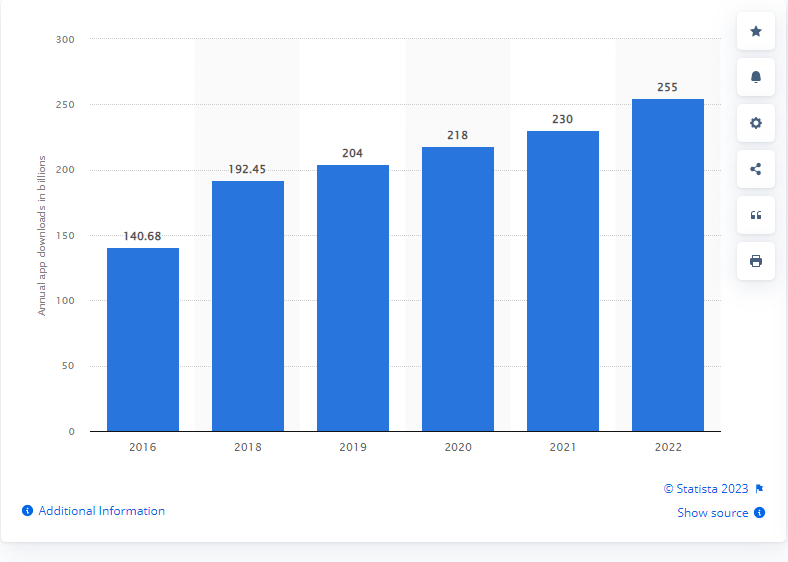This screenshot has width=788, height=562.
Task: Click the 2019 x-axis label
Action: pos(353,447)
